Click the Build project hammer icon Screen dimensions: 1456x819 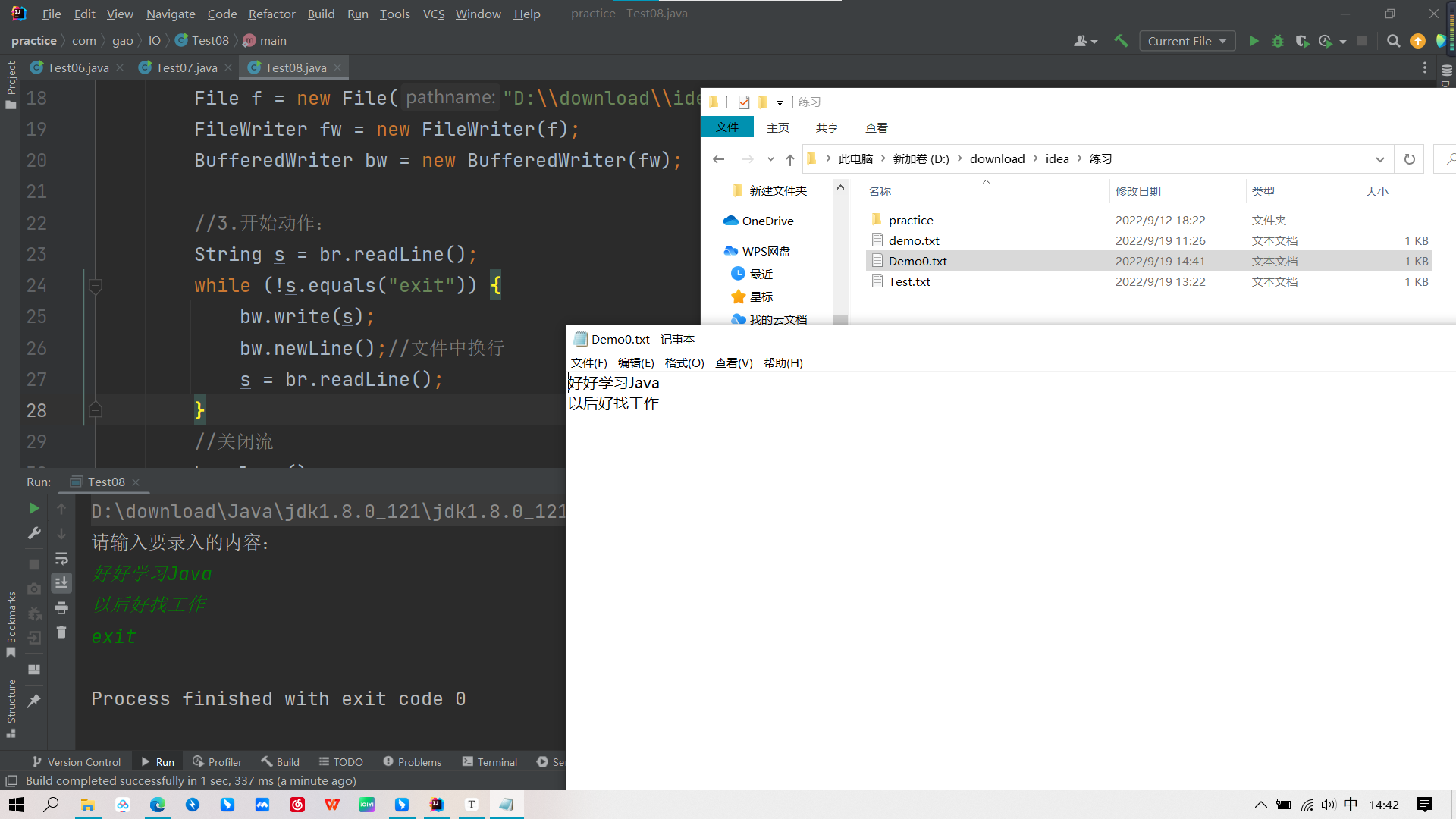click(1121, 41)
